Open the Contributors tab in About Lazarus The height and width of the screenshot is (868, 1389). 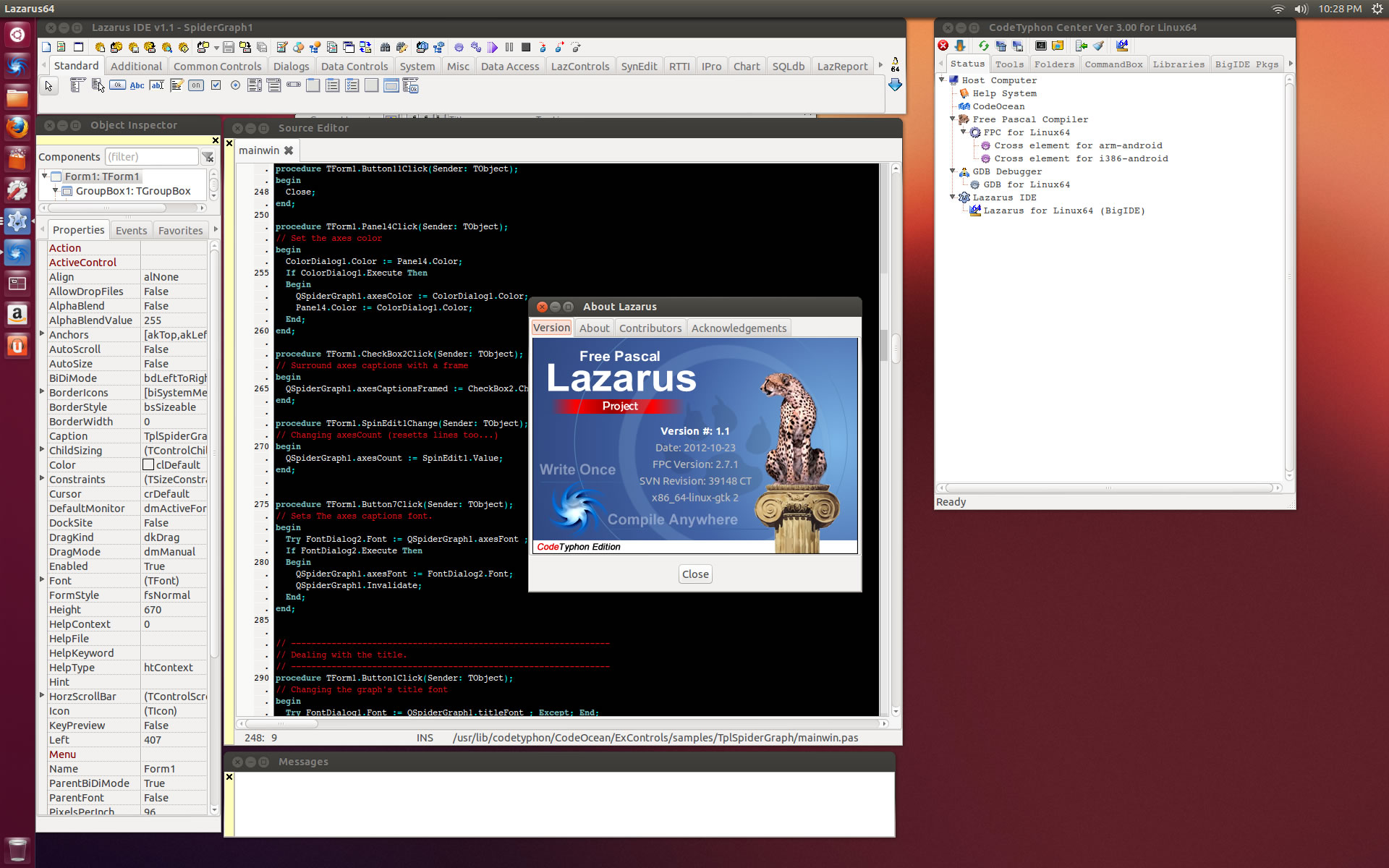(650, 328)
